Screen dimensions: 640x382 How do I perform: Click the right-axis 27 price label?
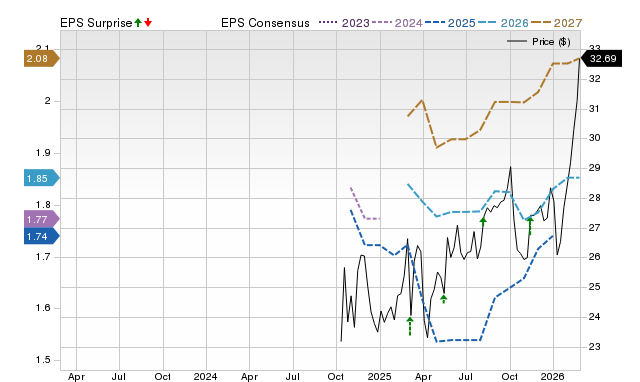point(594,227)
